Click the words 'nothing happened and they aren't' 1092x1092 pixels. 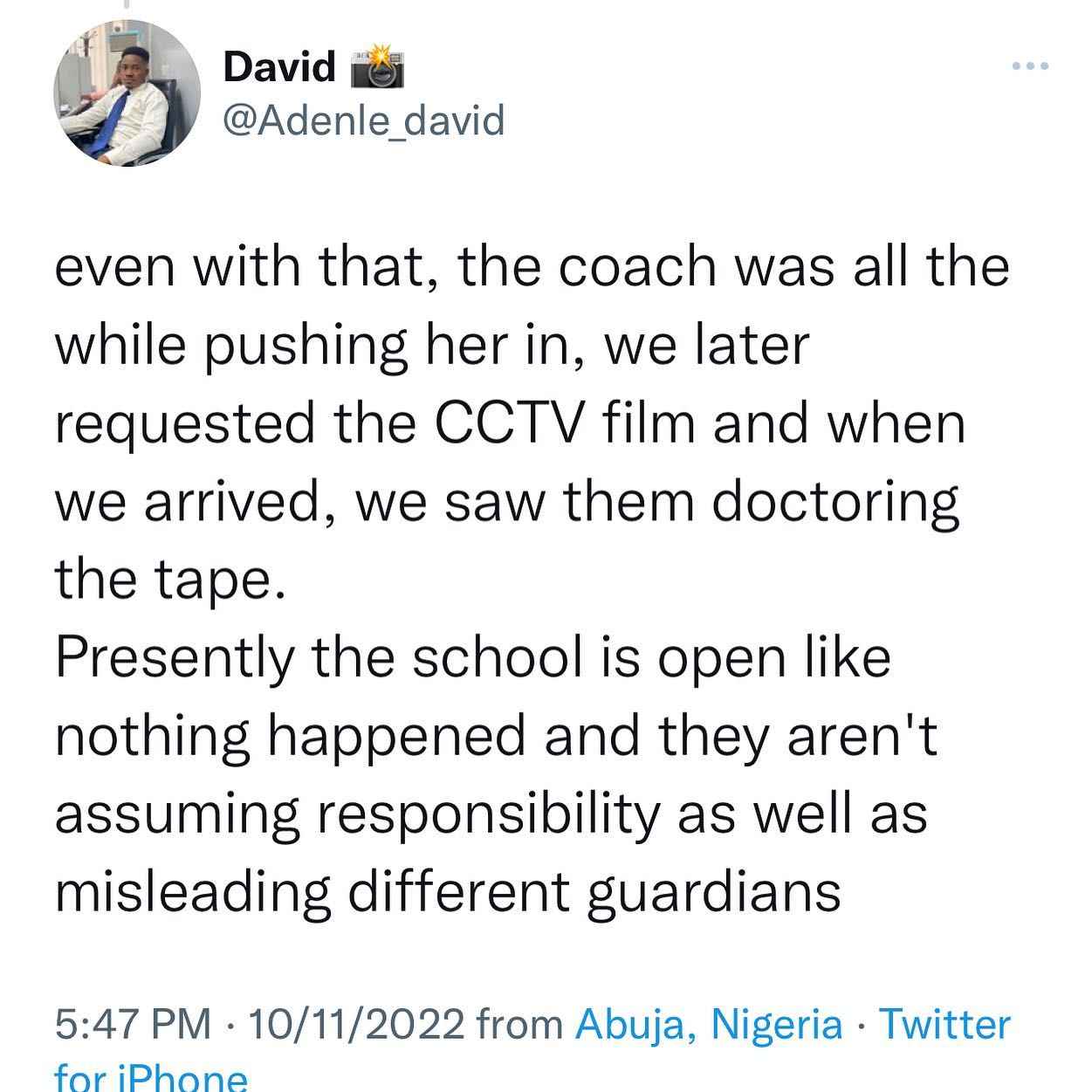496,738
